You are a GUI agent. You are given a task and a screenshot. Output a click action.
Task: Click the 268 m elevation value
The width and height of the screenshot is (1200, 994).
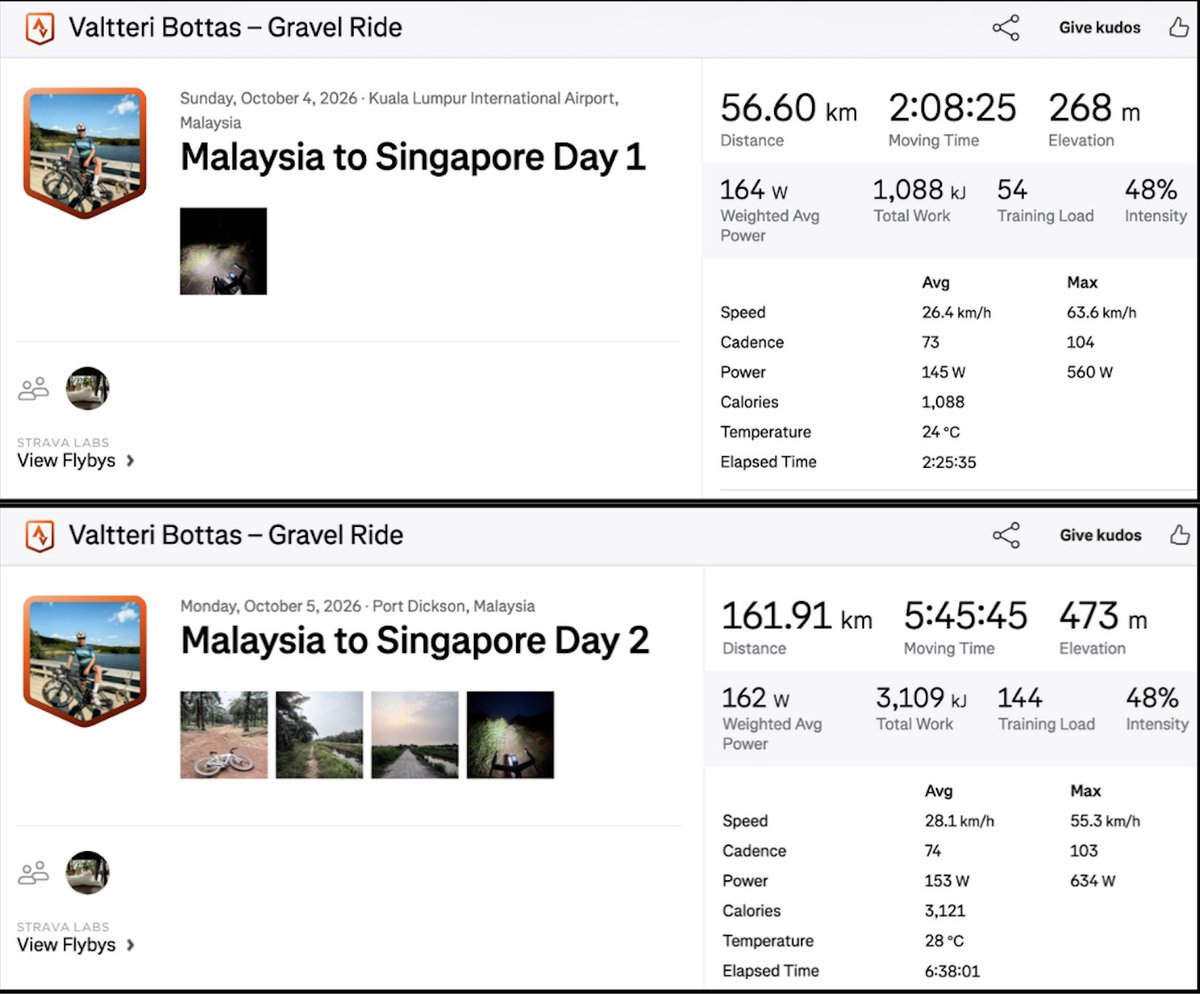click(1093, 108)
